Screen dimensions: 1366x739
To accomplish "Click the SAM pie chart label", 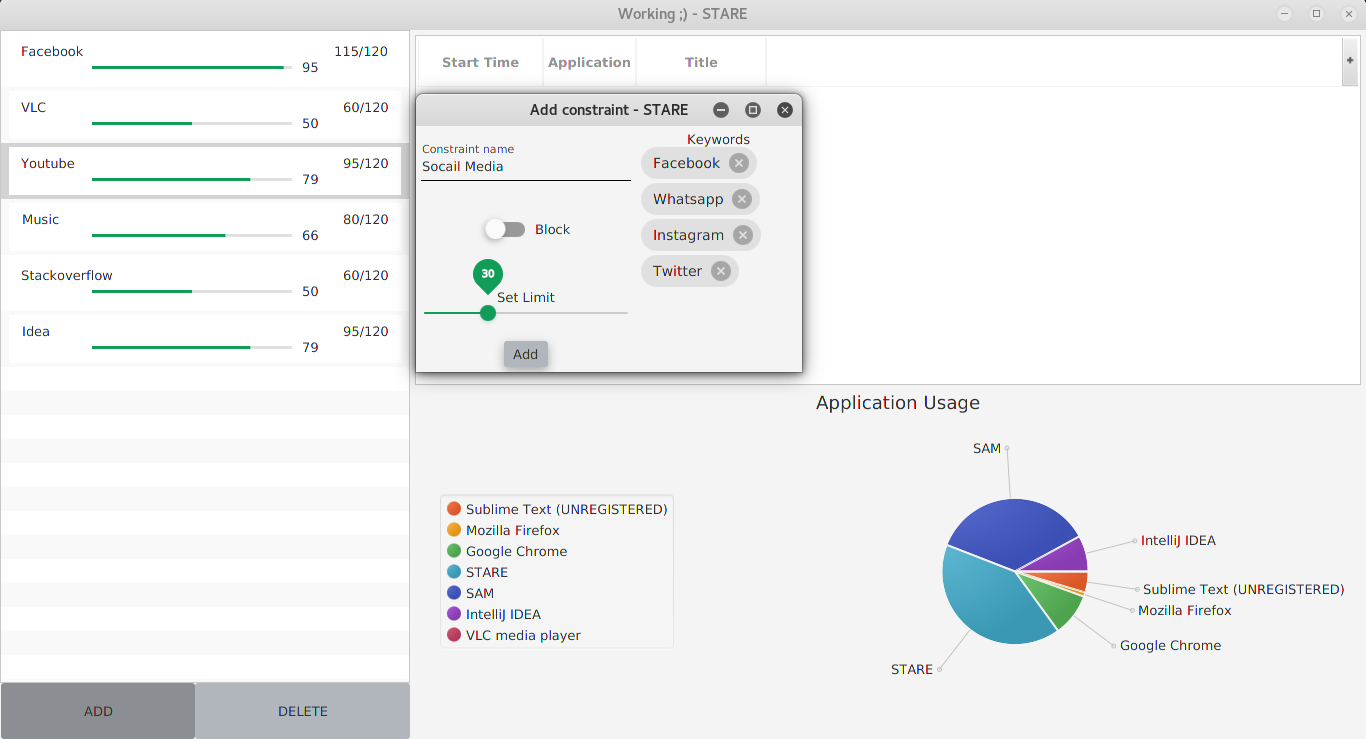I will click(987, 448).
